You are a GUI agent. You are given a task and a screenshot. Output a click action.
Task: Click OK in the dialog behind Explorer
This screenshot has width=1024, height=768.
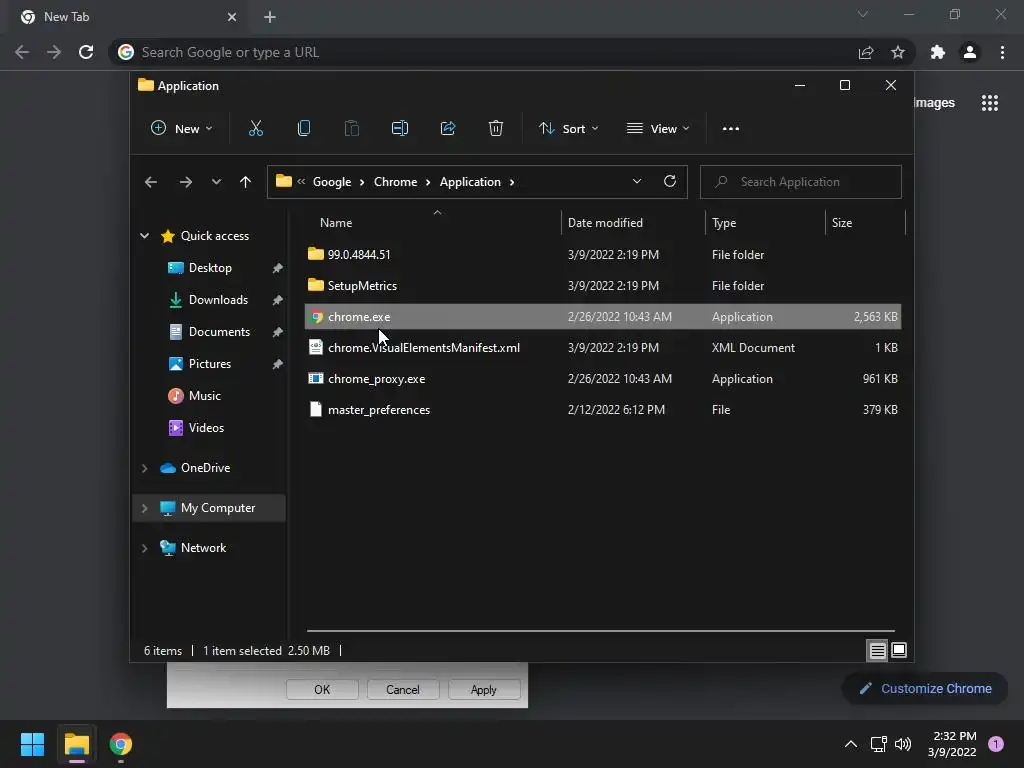(322, 690)
